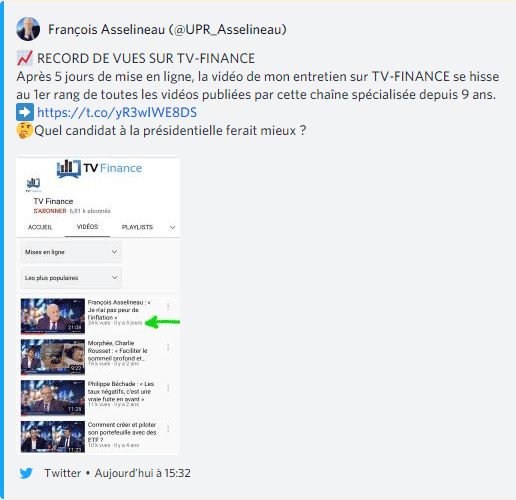Open the François Asselineau video thumbnail
The width and height of the screenshot is (516, 500).
pos(53,316)
